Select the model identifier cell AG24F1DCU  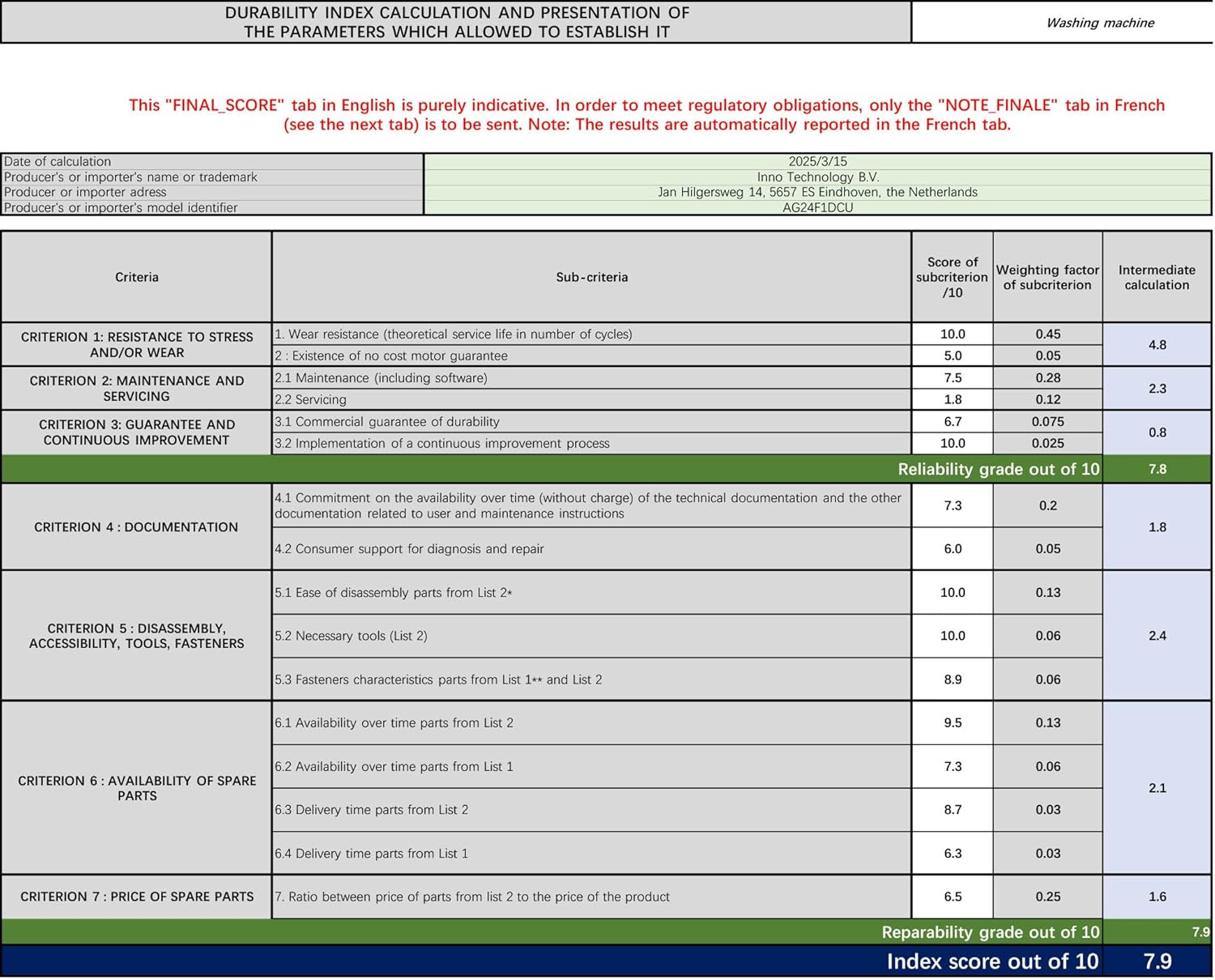point(817,207)
